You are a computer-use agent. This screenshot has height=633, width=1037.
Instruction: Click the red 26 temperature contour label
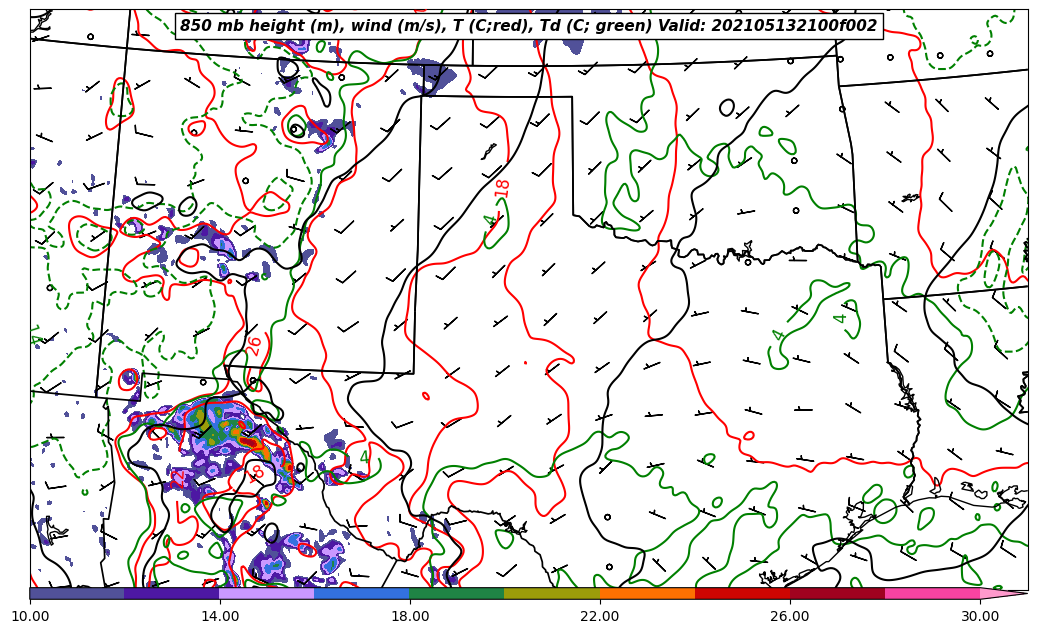pos(254,346)
